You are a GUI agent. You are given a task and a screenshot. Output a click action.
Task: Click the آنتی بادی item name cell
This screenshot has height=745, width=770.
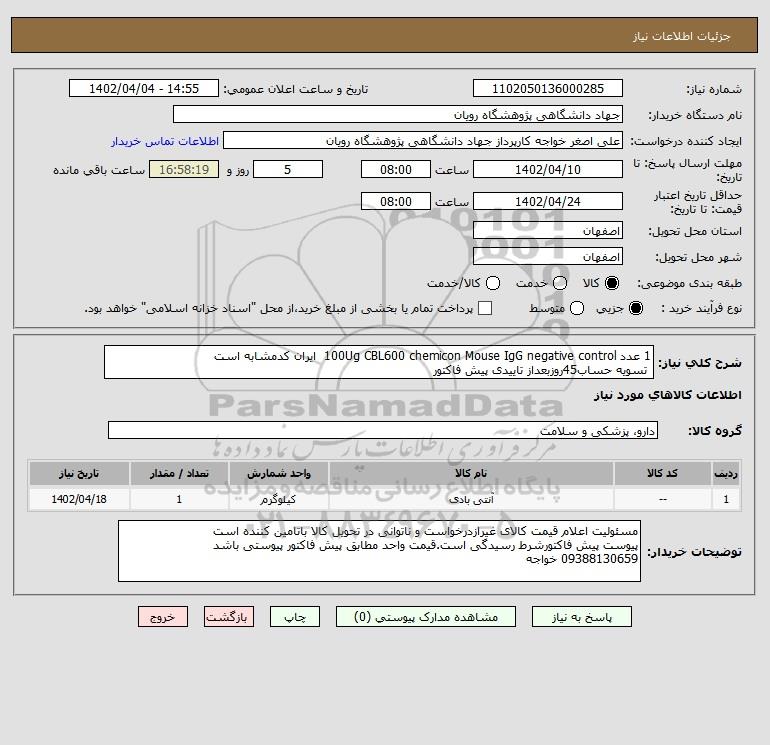pyautogui.click(x=471, y=499)
